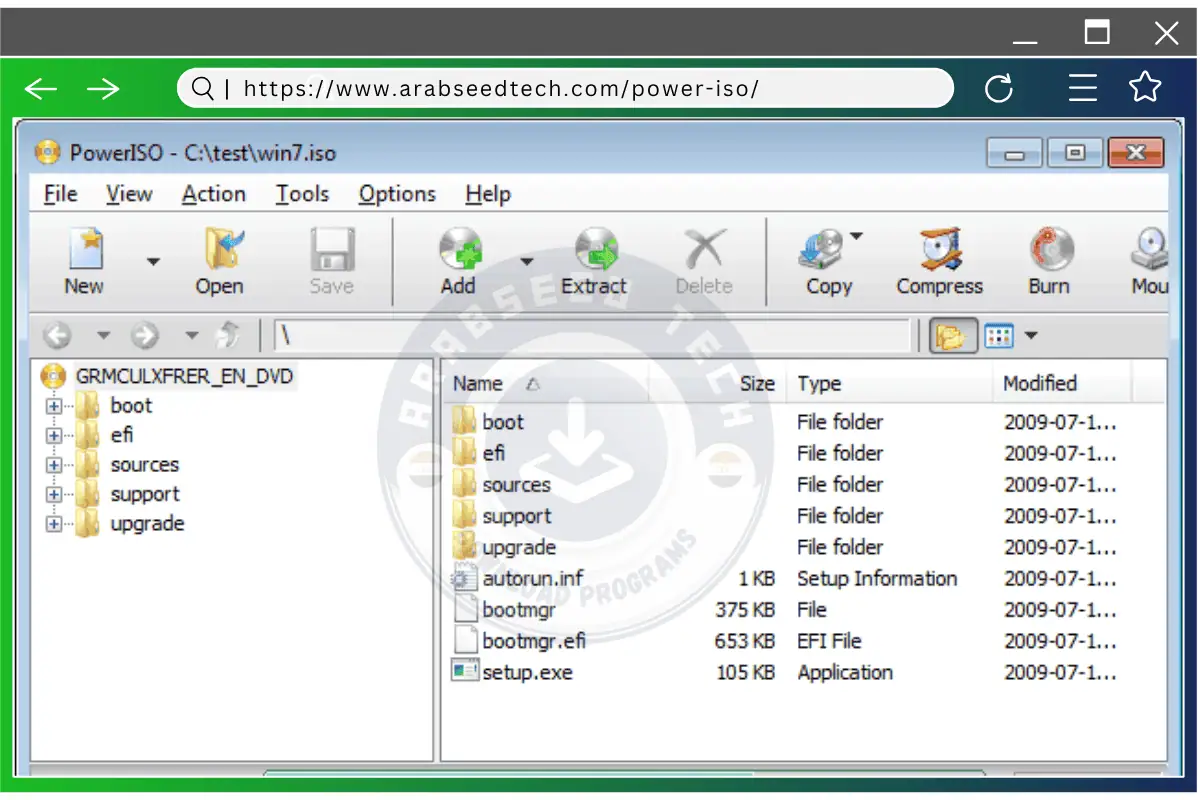Compress the current image file
Screen dimensions: 1200x800
(x=938, y=260)
